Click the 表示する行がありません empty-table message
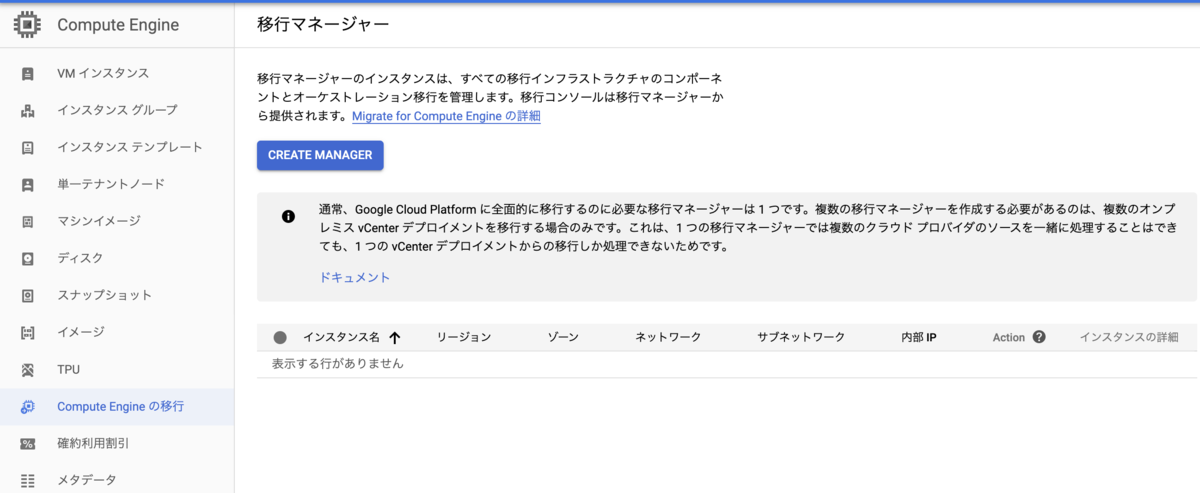Image resolution: width=1200 pixels, height=493 pixels. pyautogui.click(x=338, y=364)
